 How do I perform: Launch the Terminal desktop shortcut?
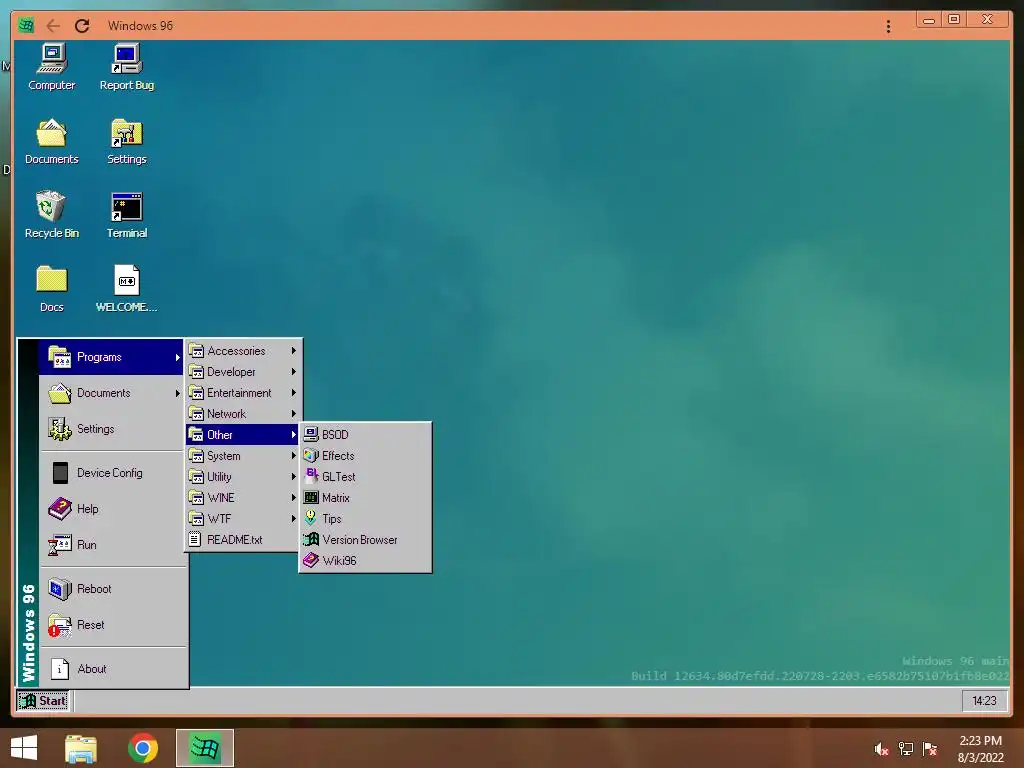(x=127, y=215)
